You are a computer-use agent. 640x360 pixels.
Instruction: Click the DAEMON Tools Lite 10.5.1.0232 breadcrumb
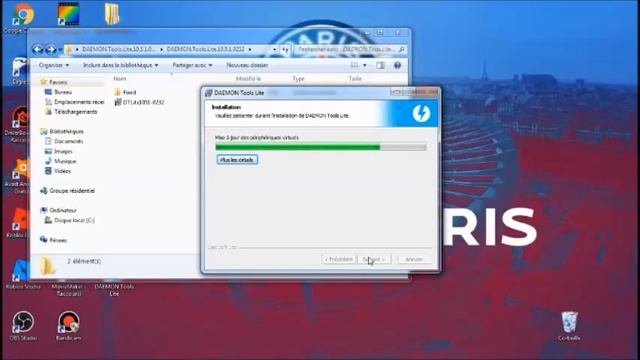tap(205, 49)
